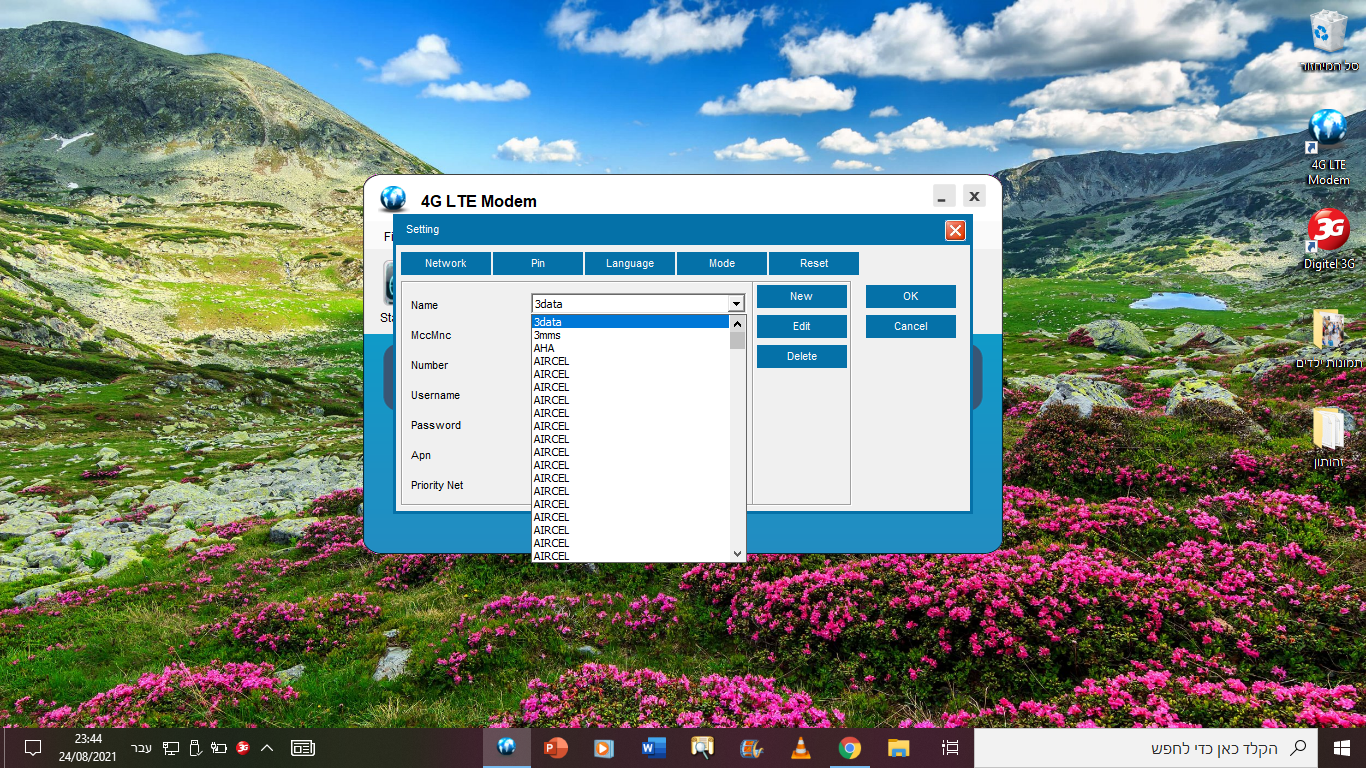The image size is (1366, 768).
Task: Choose "AHA" from the Name dropdown list
Action: click(x=544, y=349)
